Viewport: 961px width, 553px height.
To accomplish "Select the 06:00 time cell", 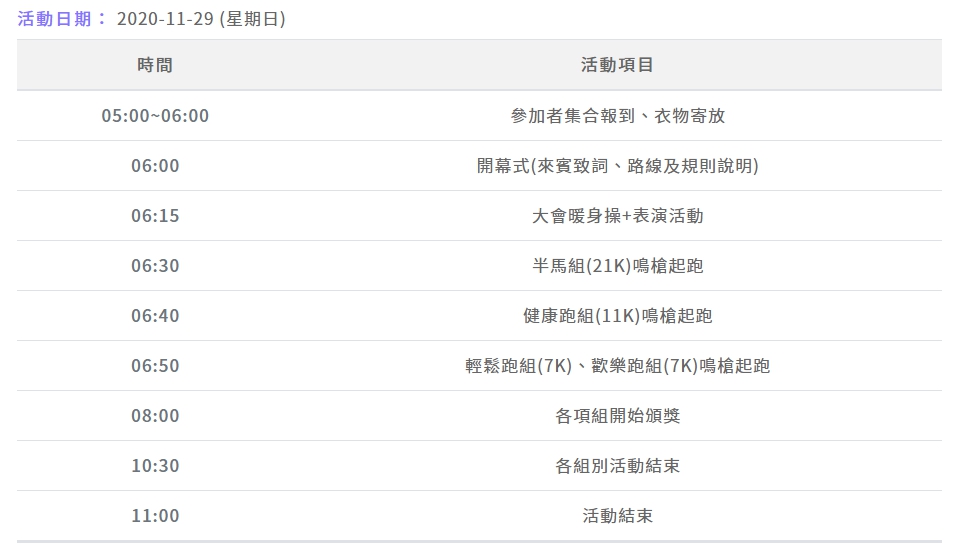I will (155, 166).
